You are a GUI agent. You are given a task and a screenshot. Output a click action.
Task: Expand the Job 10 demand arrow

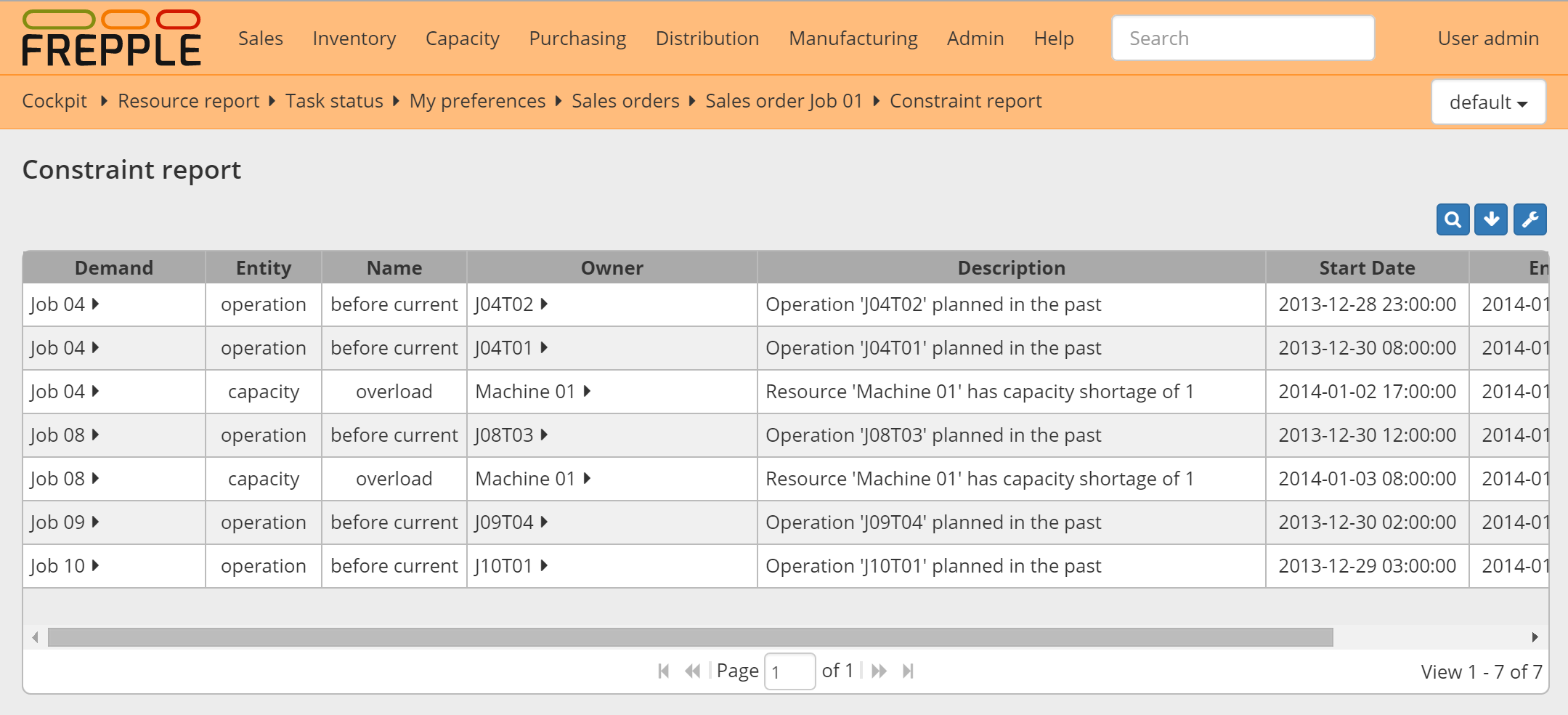[x=96, y=566]
